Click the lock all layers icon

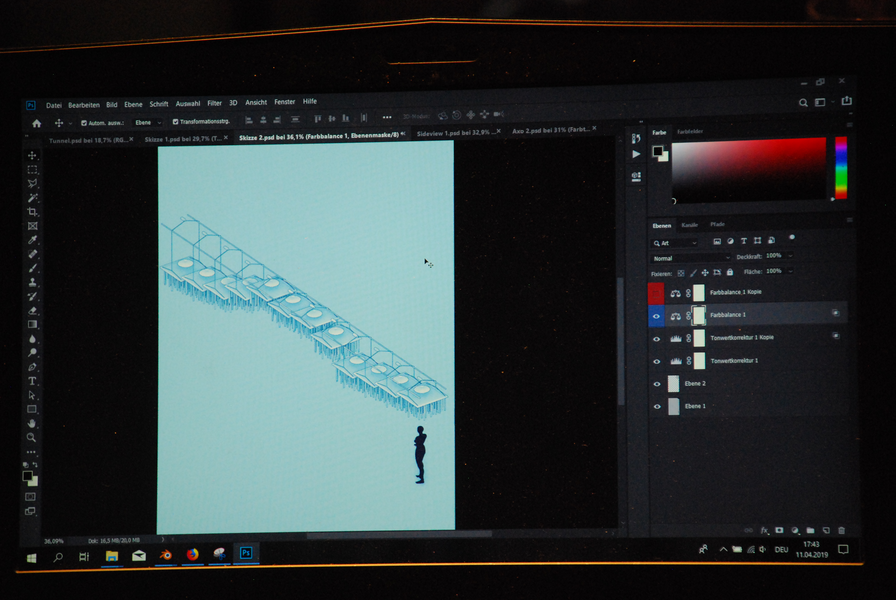click(x=730, y=272)
